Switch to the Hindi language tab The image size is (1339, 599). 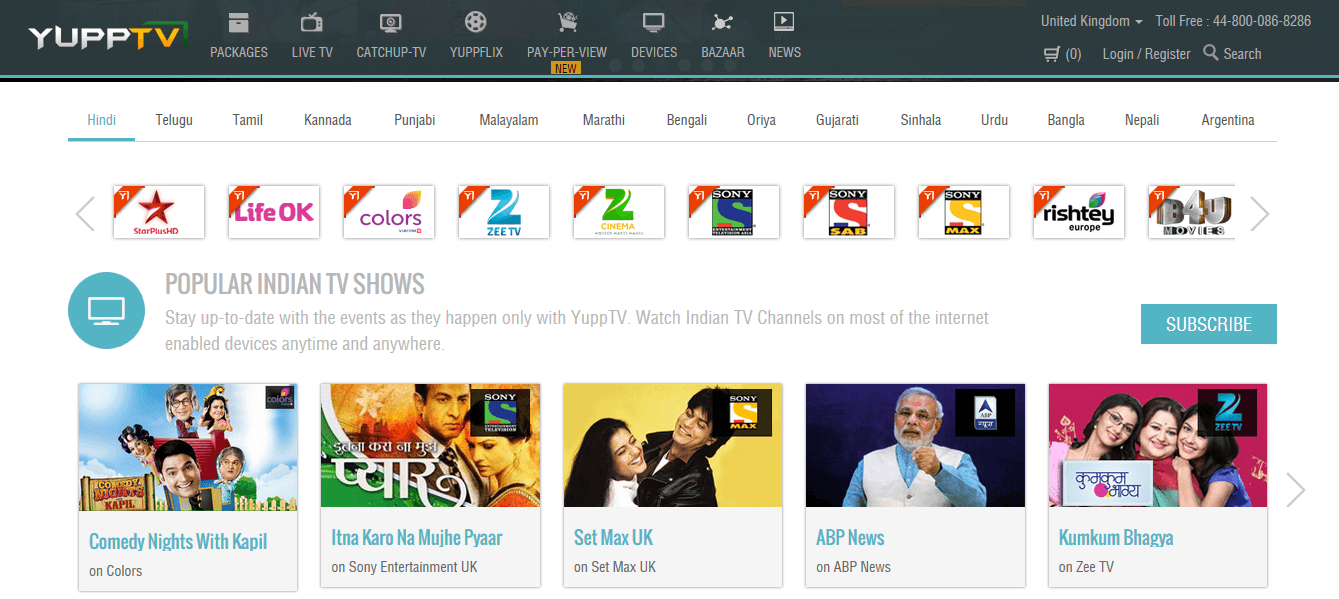[102, 120]
